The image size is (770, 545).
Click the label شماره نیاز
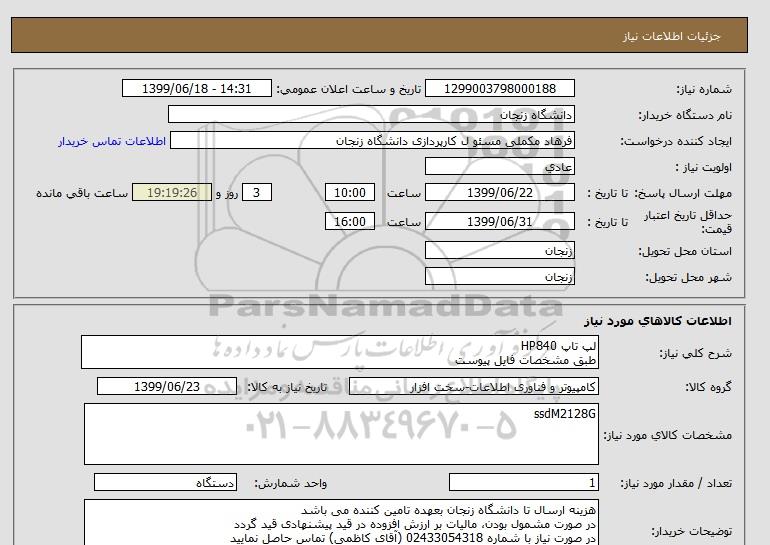tap(704, 89)
